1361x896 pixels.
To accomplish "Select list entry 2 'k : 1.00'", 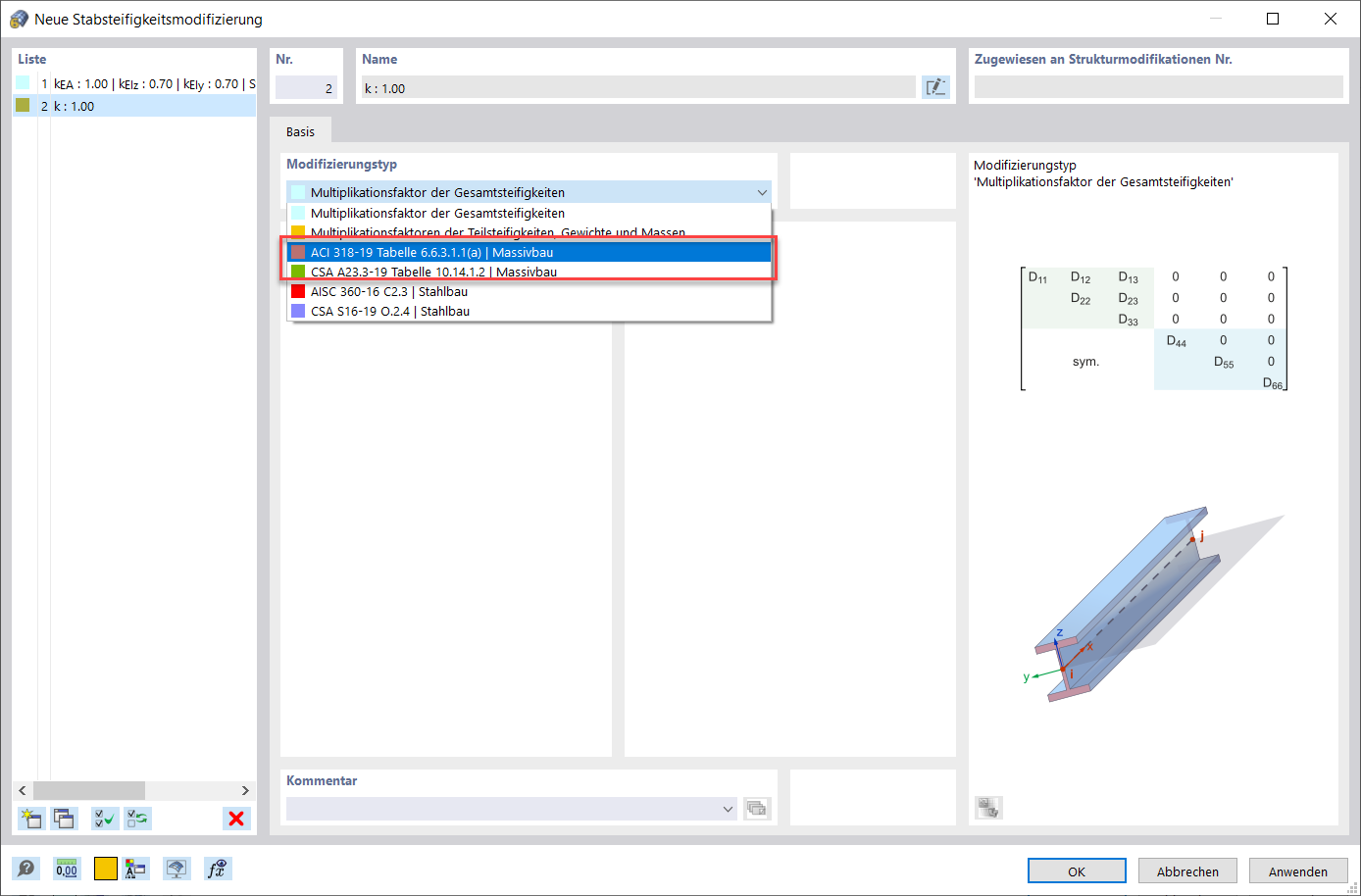I will point(134,106).
